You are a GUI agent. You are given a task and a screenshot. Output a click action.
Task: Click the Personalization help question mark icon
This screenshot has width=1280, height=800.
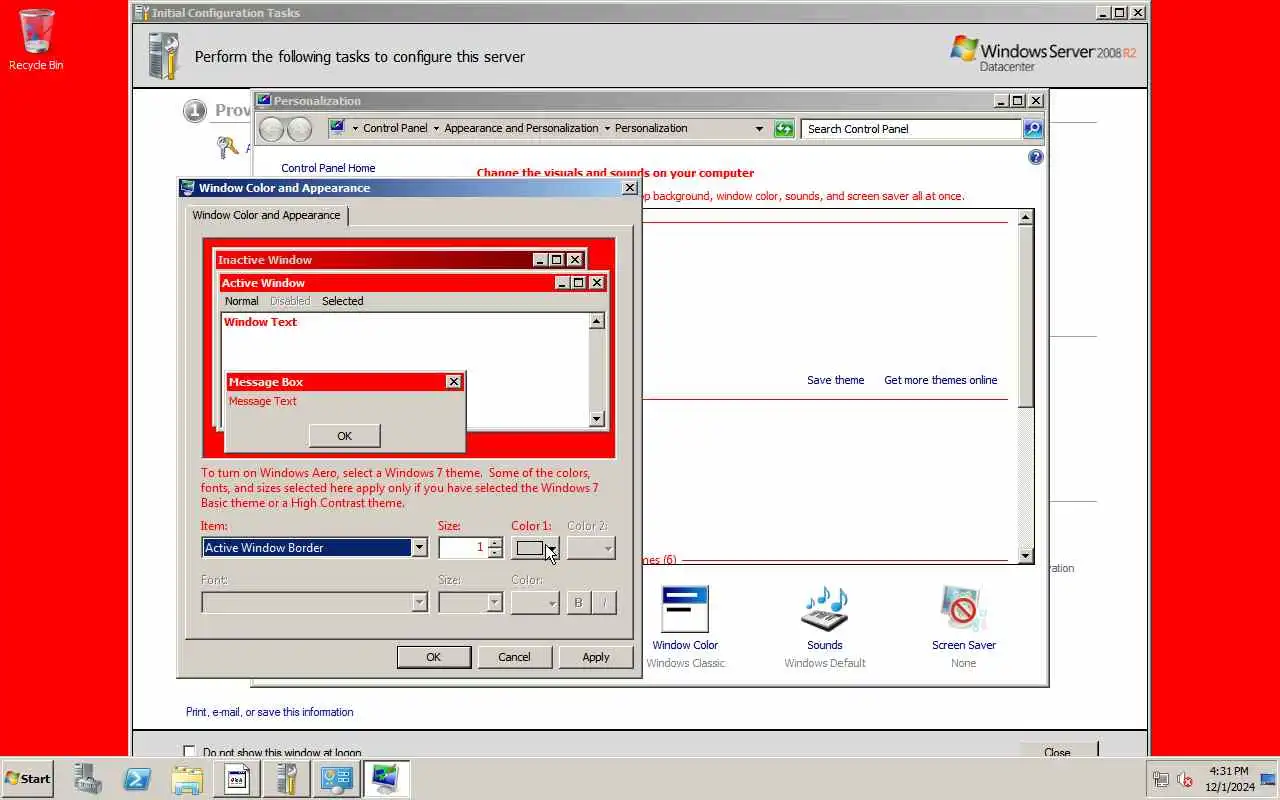click(1036, 157)
